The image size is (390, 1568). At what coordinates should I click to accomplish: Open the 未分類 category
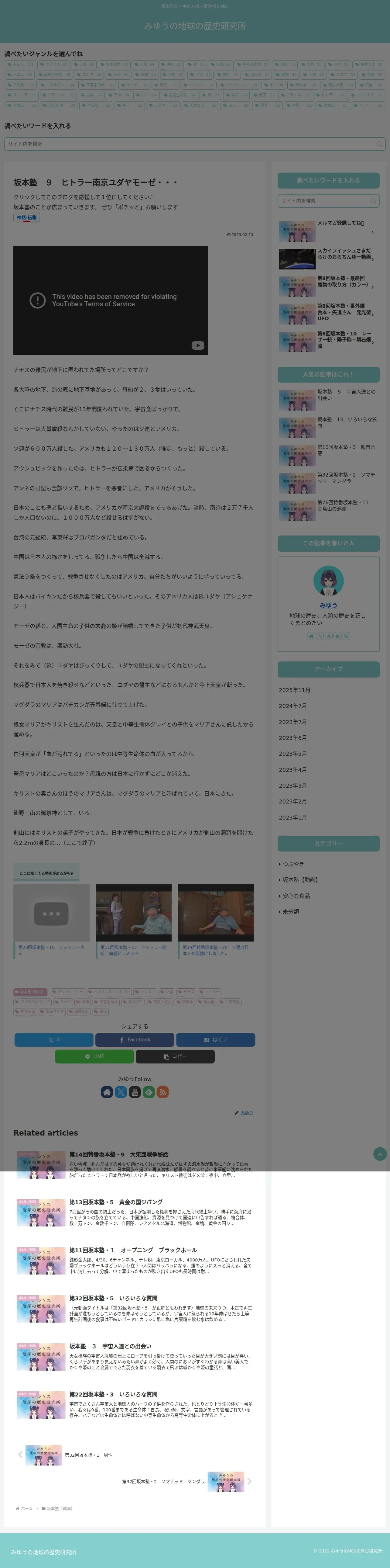(x=290, y=912)
